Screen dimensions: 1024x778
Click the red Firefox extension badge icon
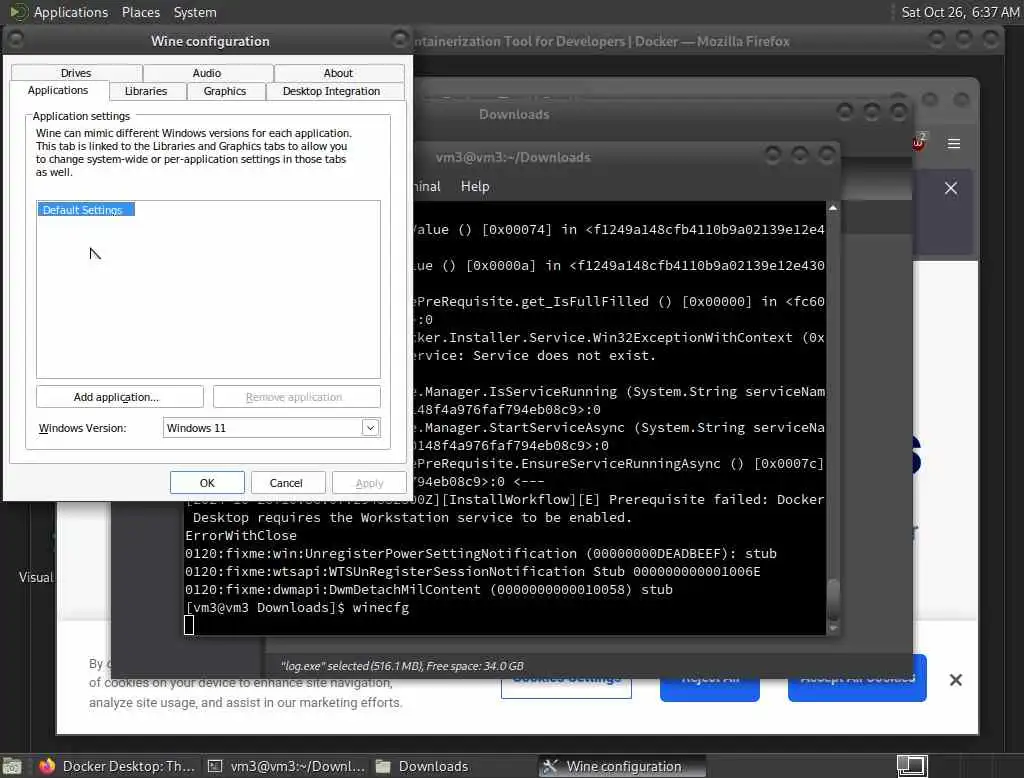pyautogui.click(x=918, y=142)
